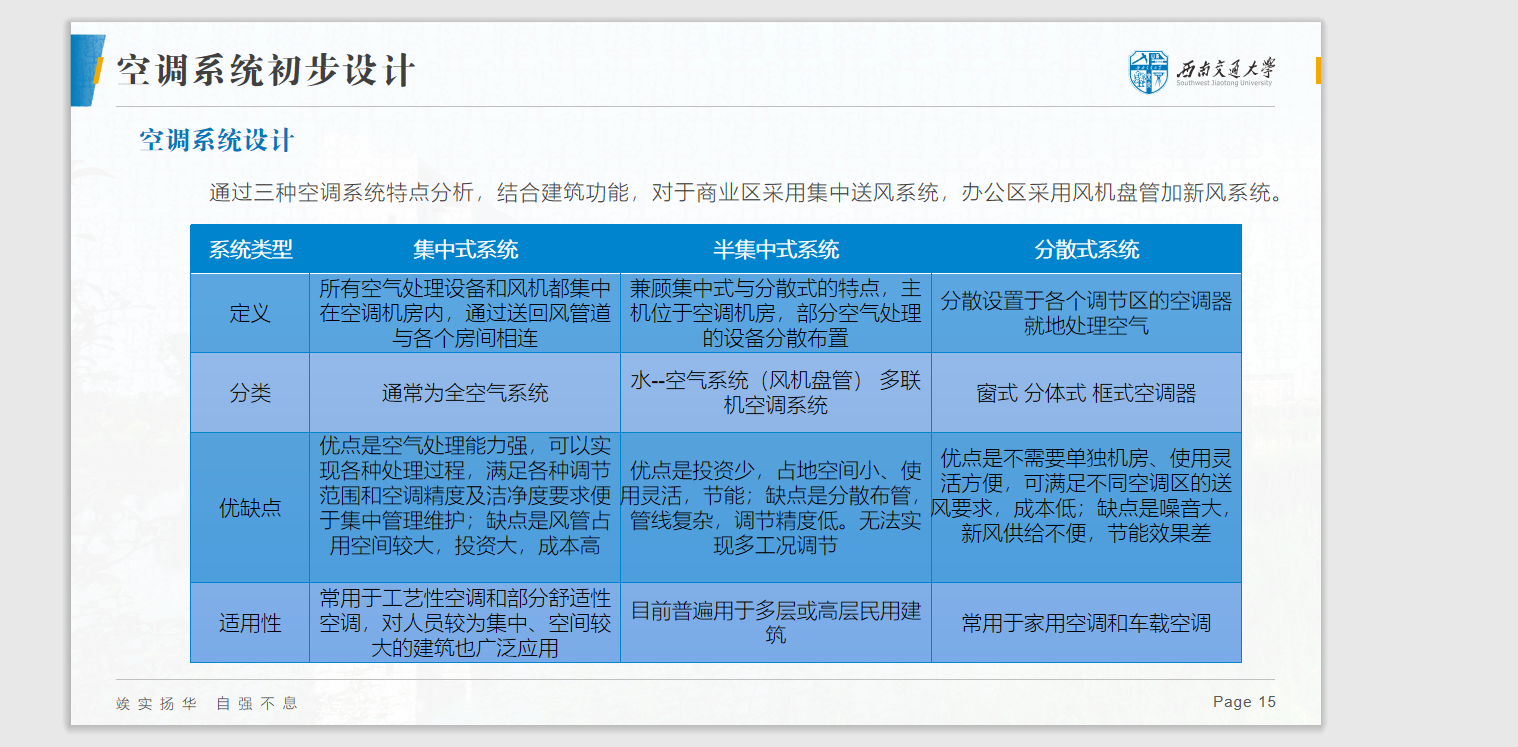Click the cell 常用于家用空调和车载空调
Image resolution: width=1518 pixels, height=747 pixels.
(x=1086, y=623)
